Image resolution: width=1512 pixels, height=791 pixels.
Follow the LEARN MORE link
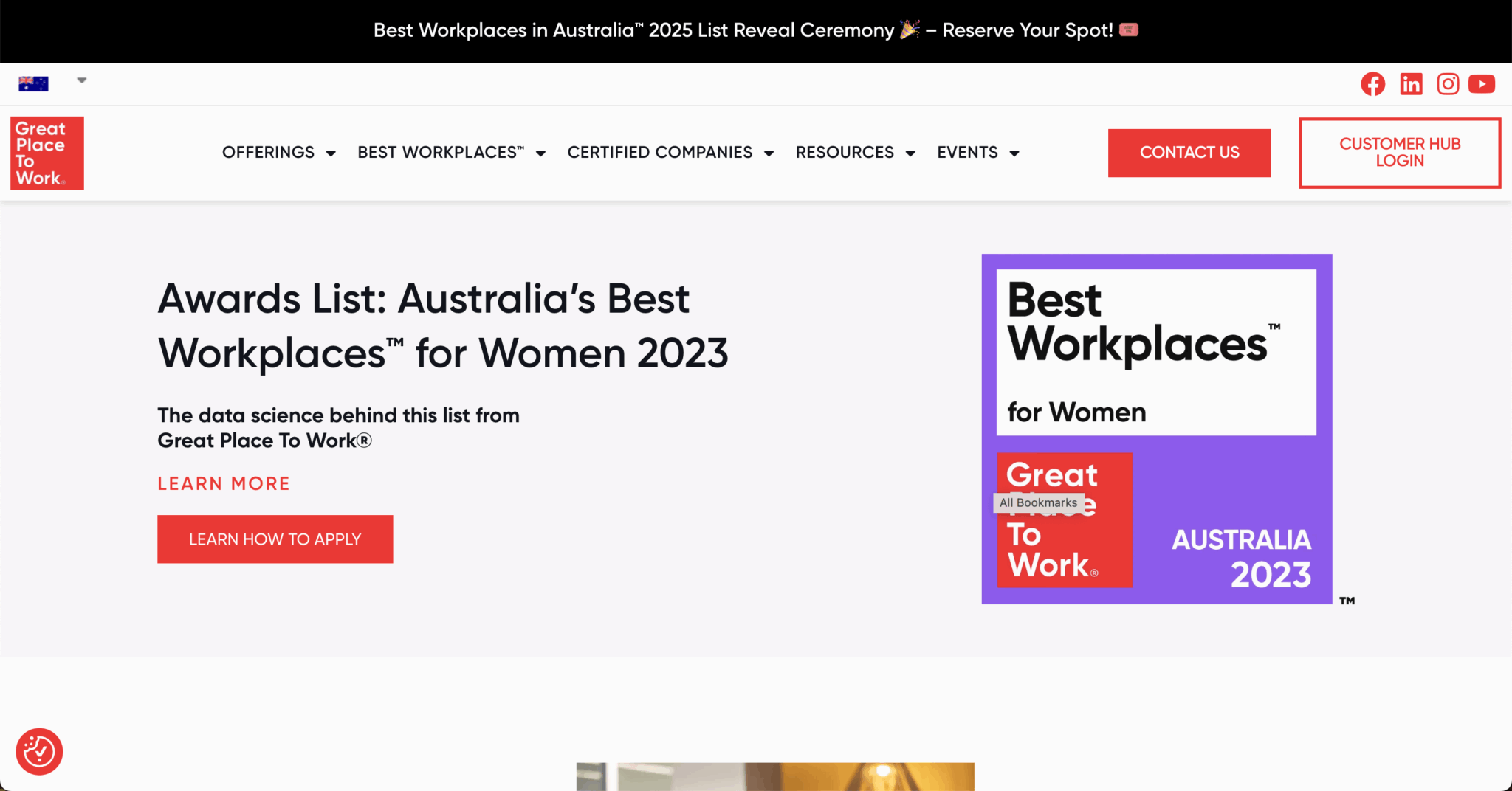pyautogui.click(x=224, y=483)
